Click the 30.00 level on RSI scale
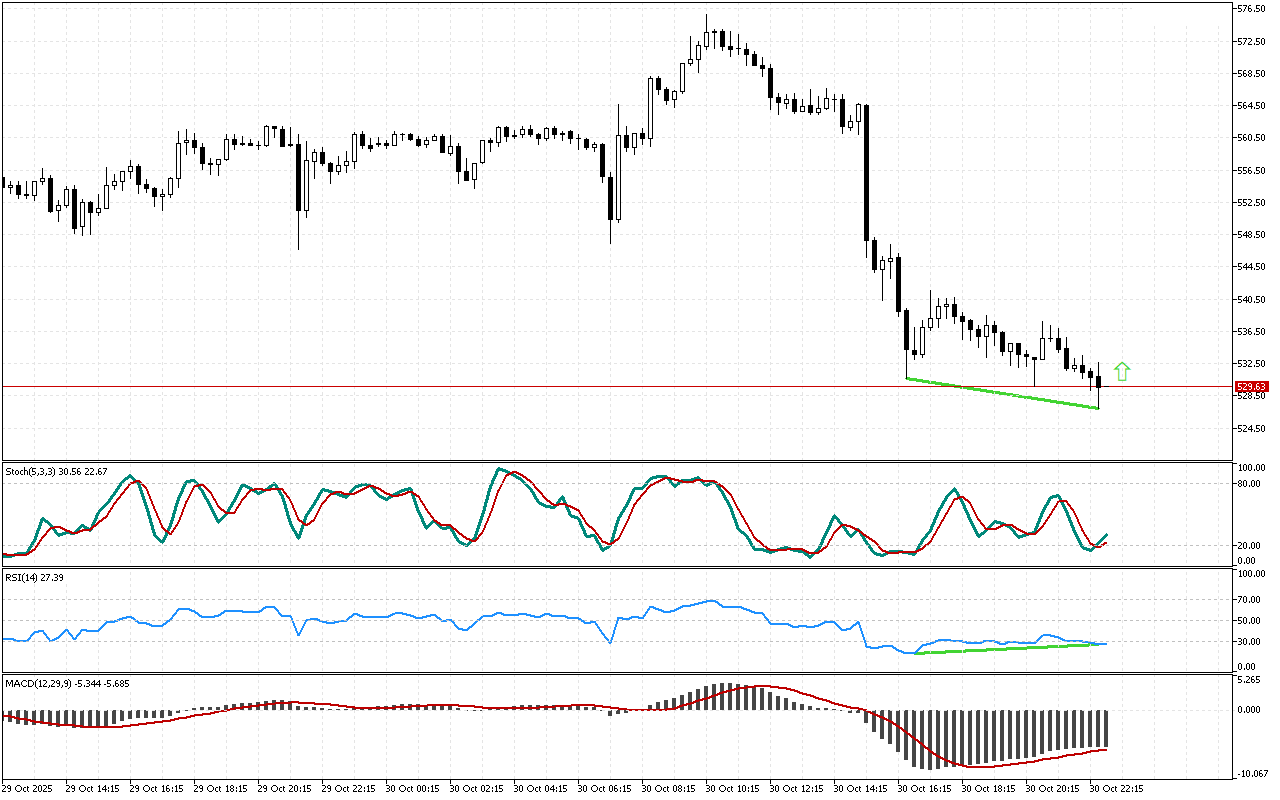This screenshot has width=1280, height=800. point(1249,641)
